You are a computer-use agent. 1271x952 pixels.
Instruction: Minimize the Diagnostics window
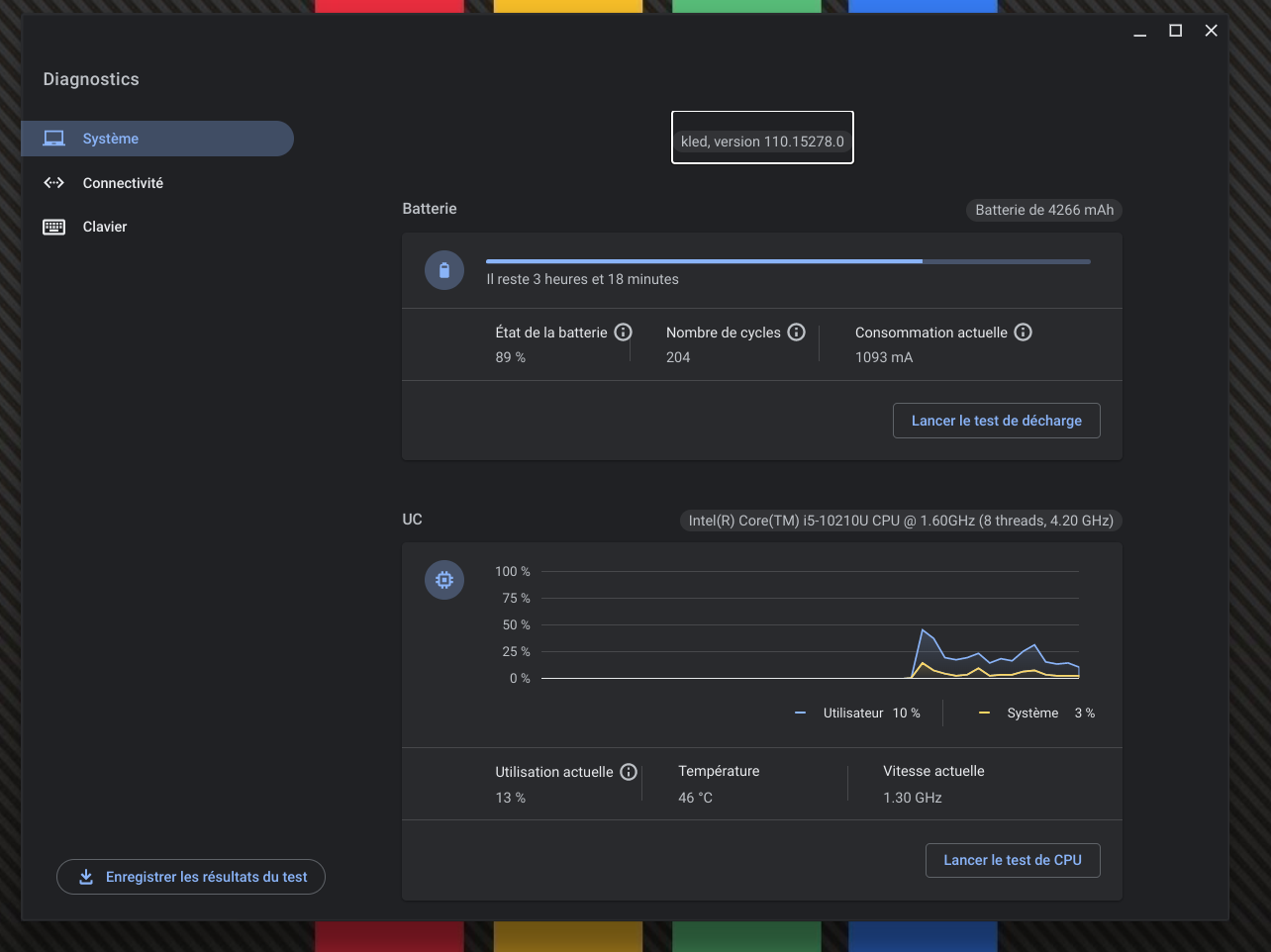click(x=1140, y=31)
